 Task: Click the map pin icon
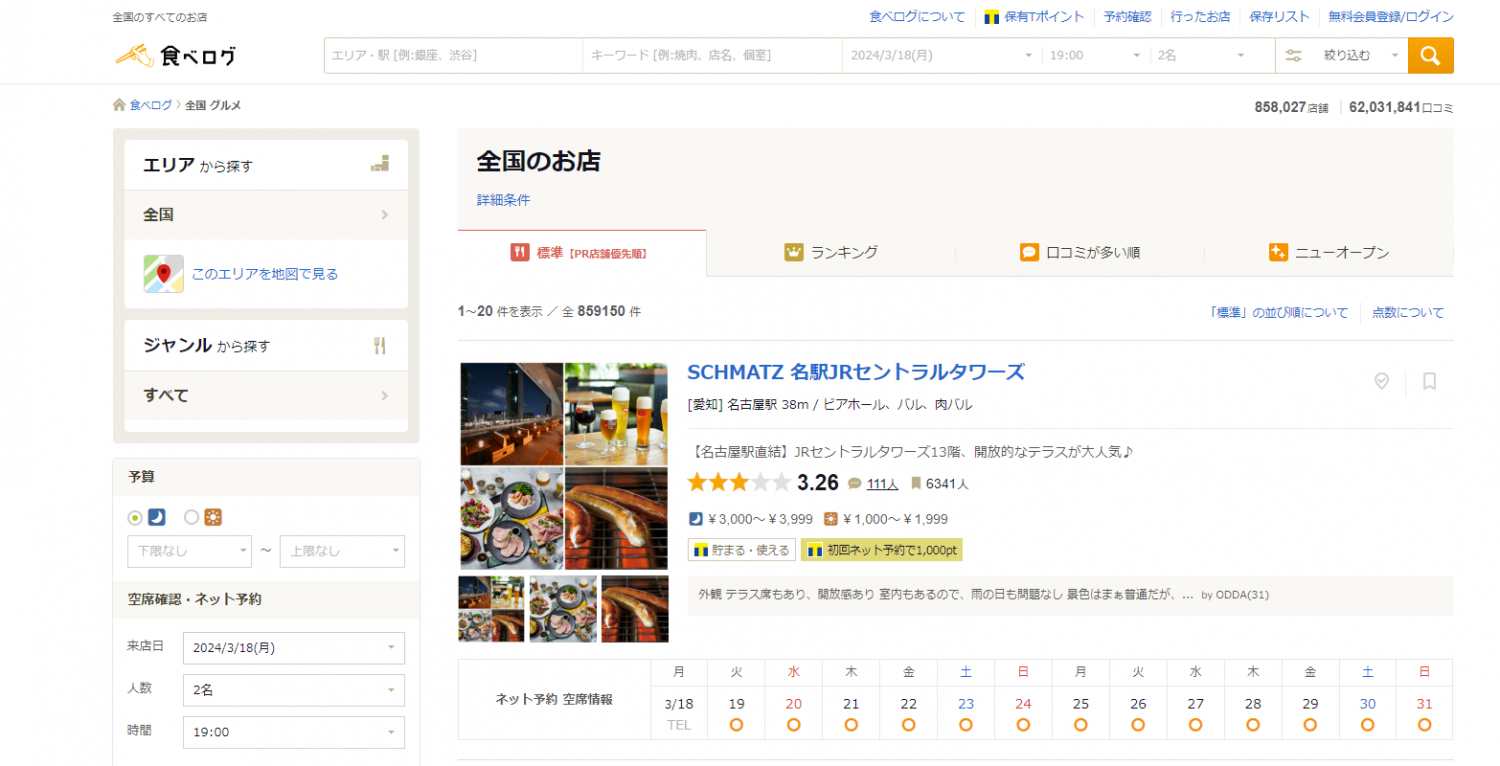click(x=163, y=273)
